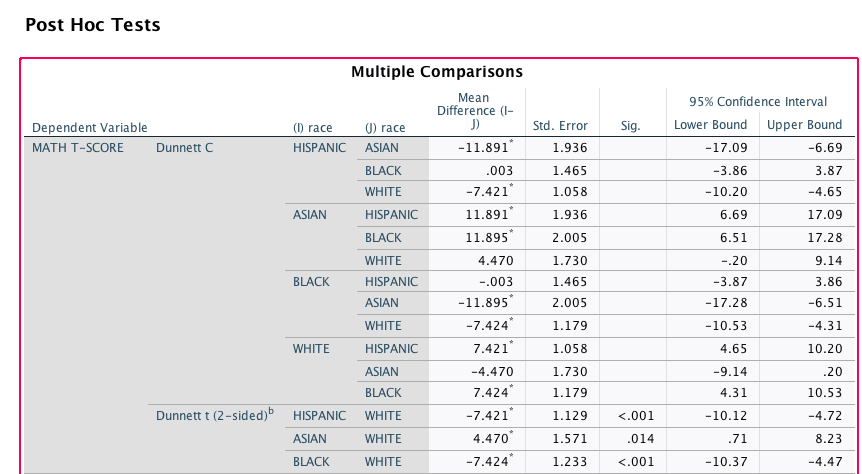This screenshot has height=474, width=862.
Task: Click the Dependent Variable column header
Action: click(x=90, y=128)
